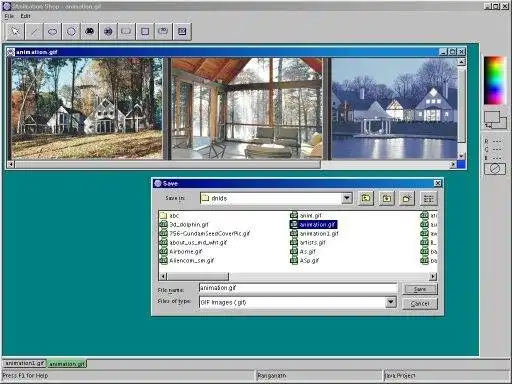Click the Cancel button

click(420, 304)
